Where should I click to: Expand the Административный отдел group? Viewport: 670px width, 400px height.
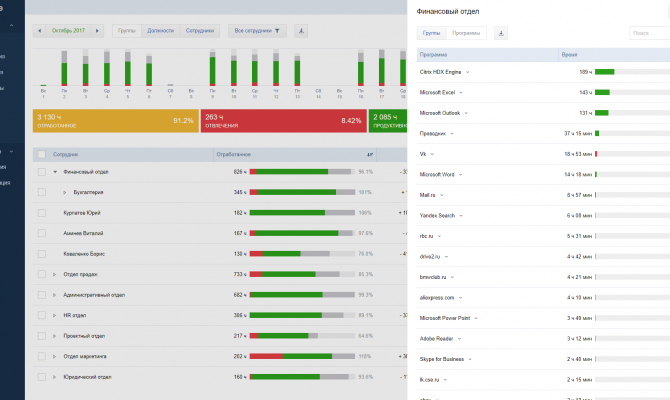click(54, 295)
